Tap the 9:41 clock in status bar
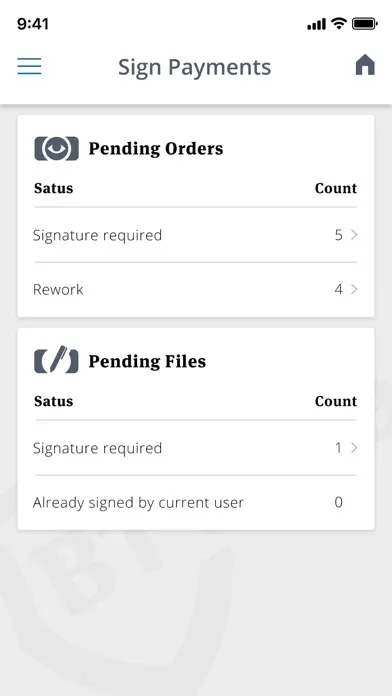392x696 pixels. tap(33, 24)
